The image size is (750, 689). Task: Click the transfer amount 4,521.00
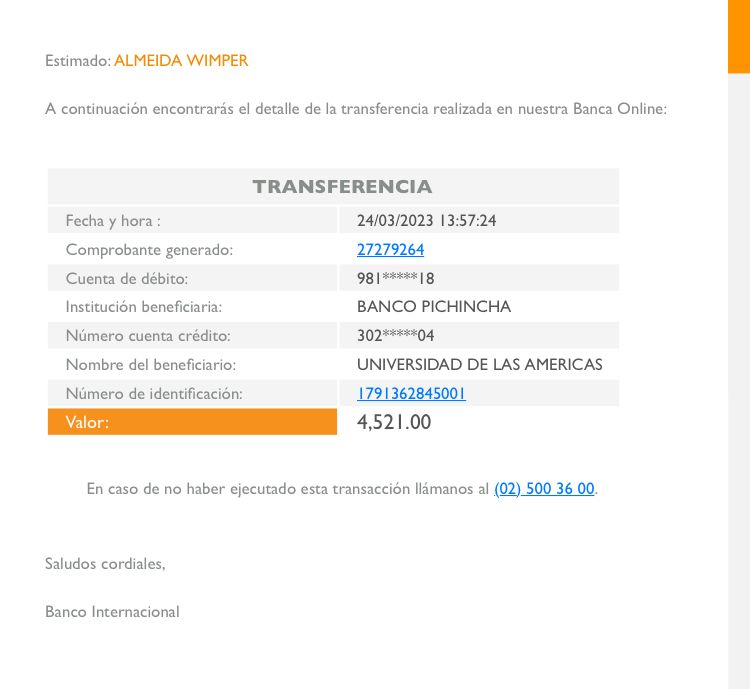[x=394, y=422]
